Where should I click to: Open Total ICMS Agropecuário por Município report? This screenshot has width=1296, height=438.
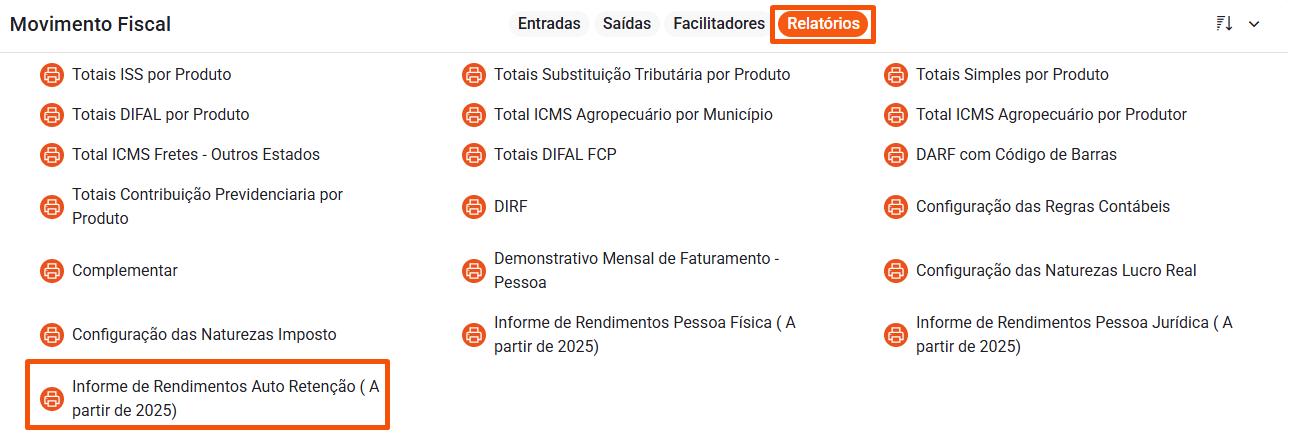[x=633, y=115]
